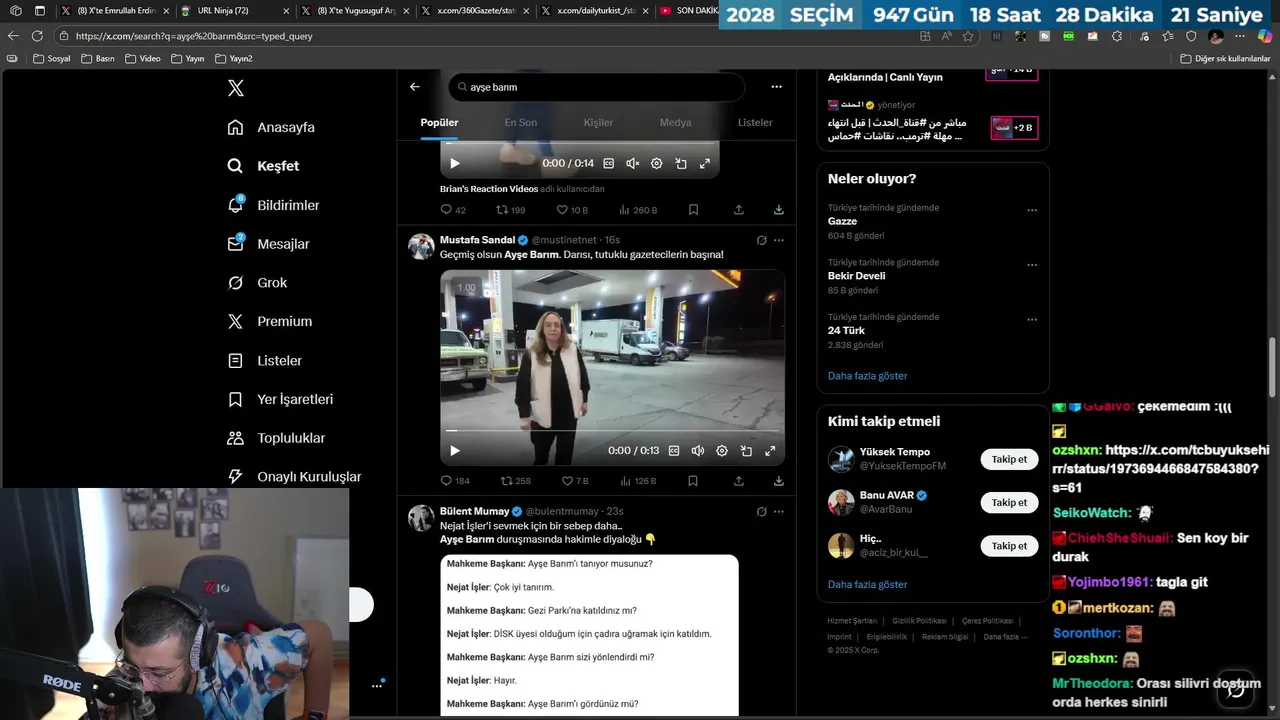1280x720 pixels.
Task: Bookmark the Mustafa Sandal tweet
Action: pos(693,481)
